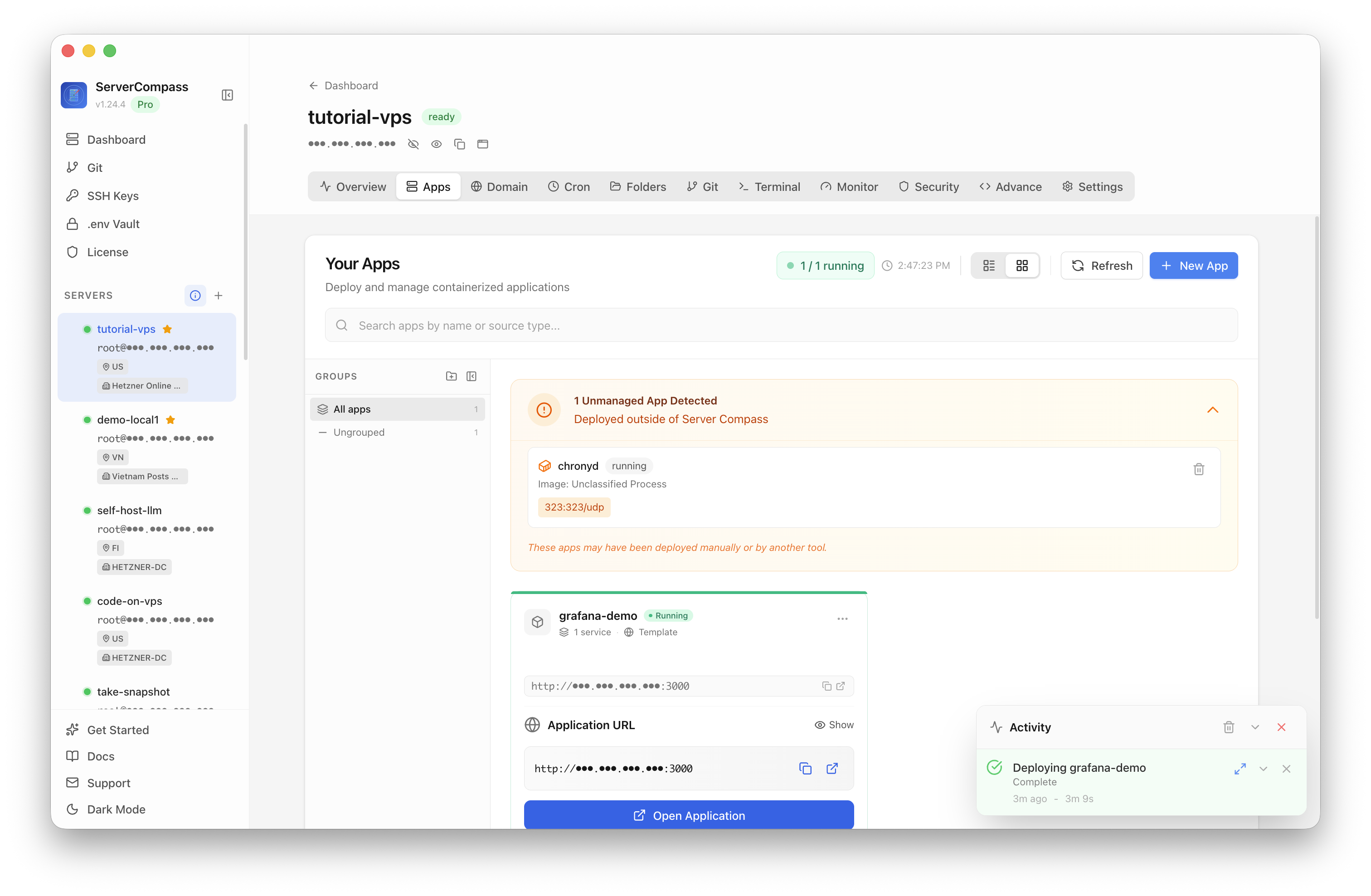Reveal server IP with eye icon
This screenshot has width=1371, height=896.
click(x=436, y=144)
